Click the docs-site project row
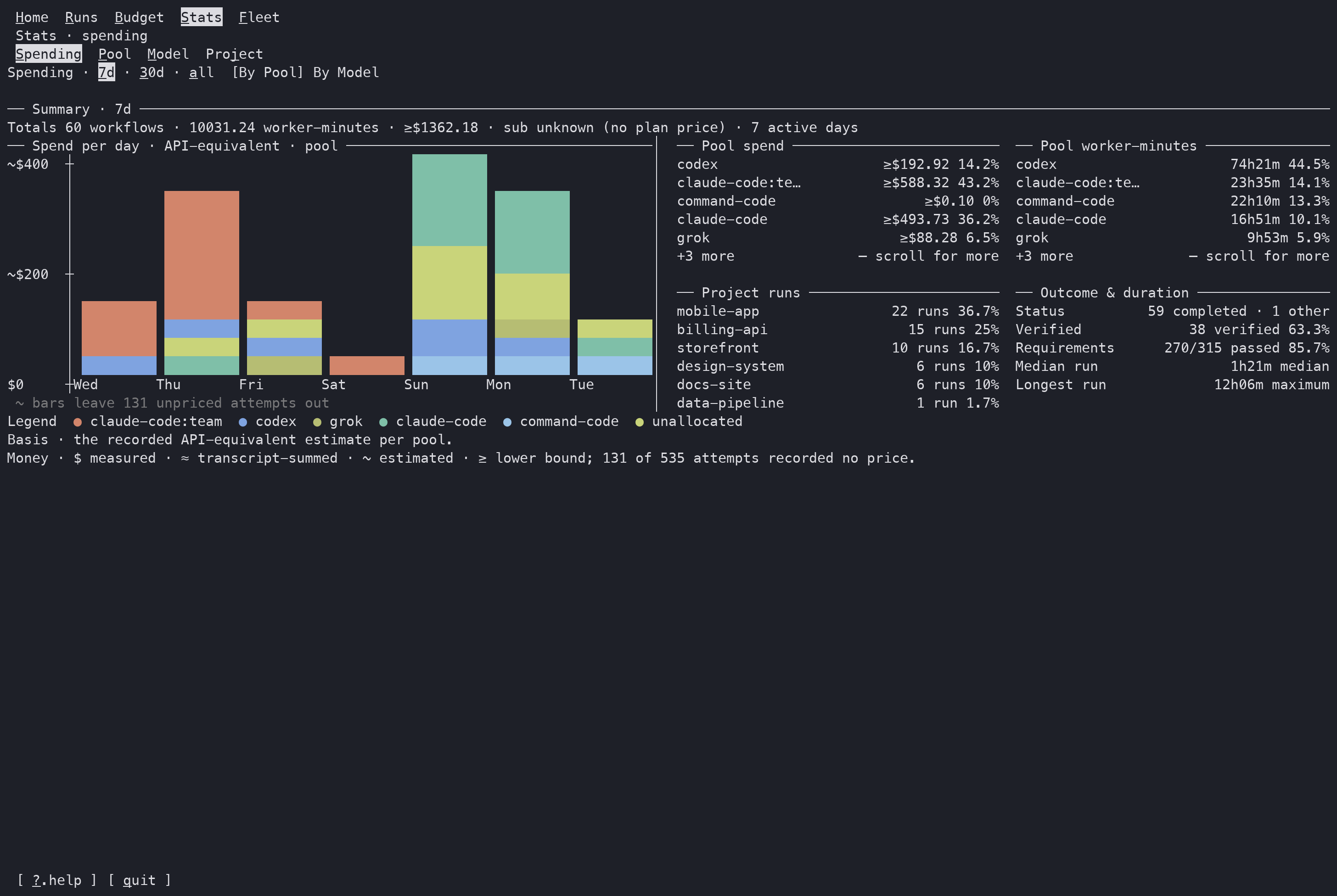The image size is (1337, 896). [838, 385]
